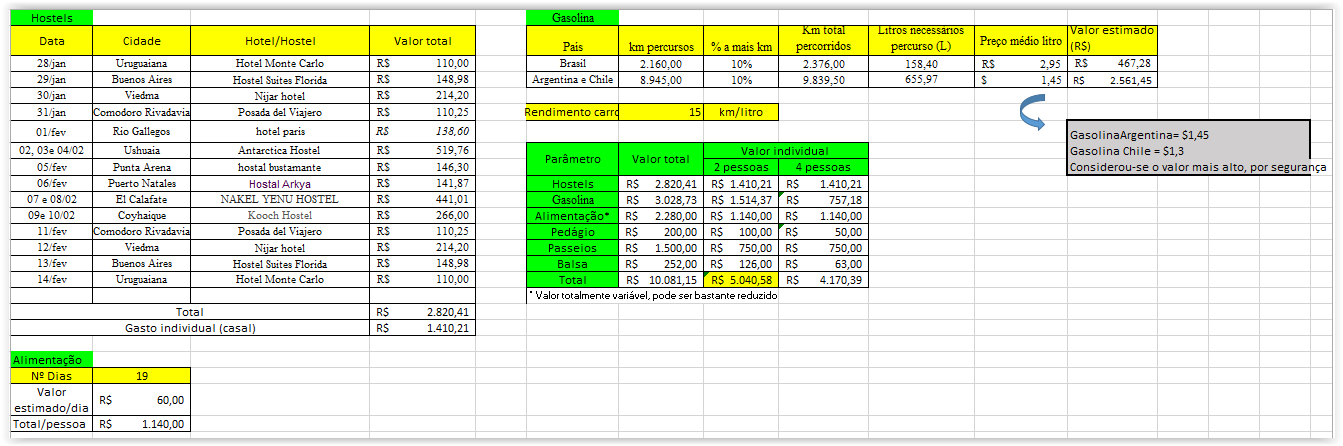The width and height of the screenshot is (1343, 446).
Task: Select the 'Rendimento carro' label cell
Action: point(571,112)
